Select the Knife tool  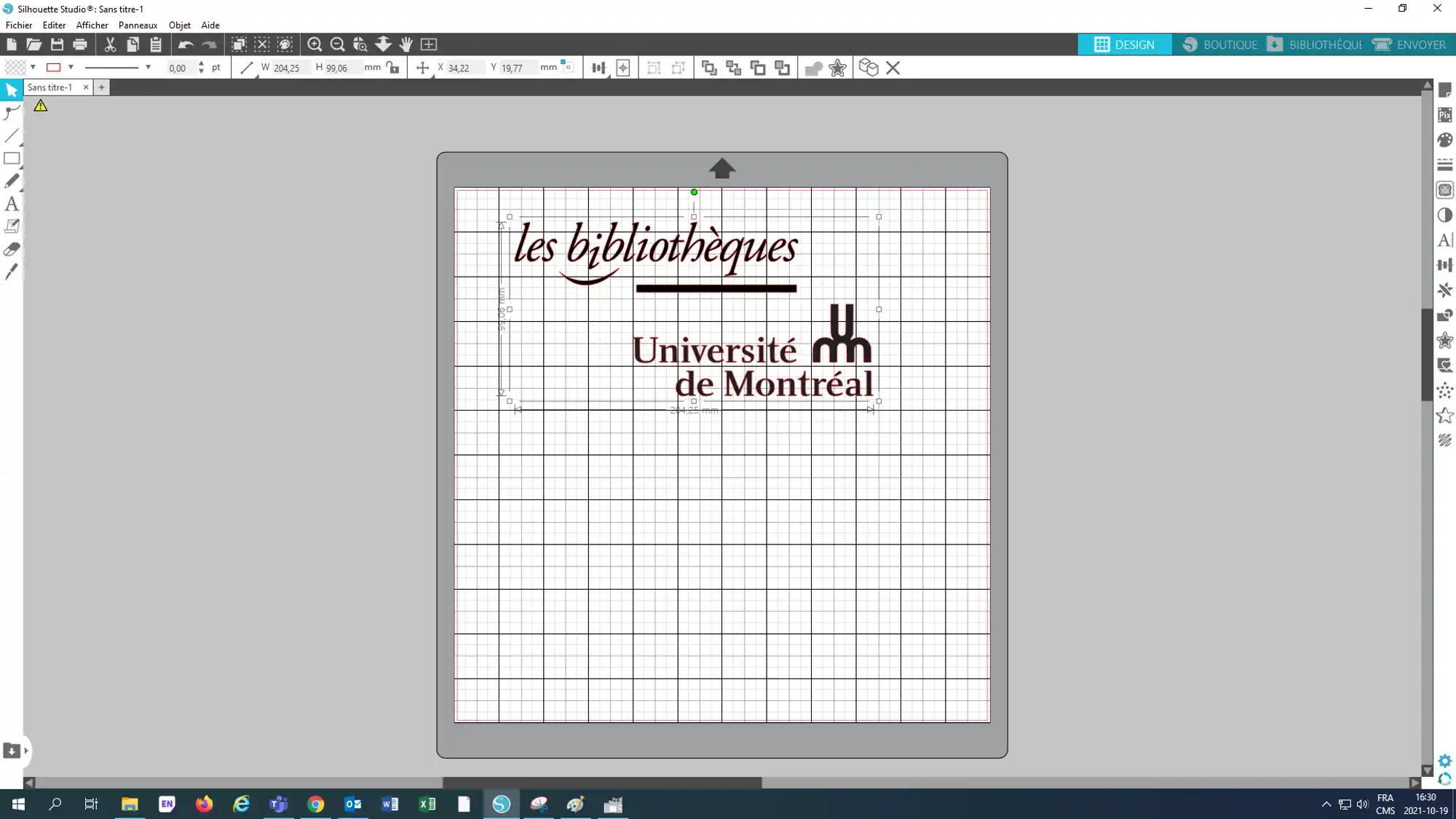click(x=12, y=272)
